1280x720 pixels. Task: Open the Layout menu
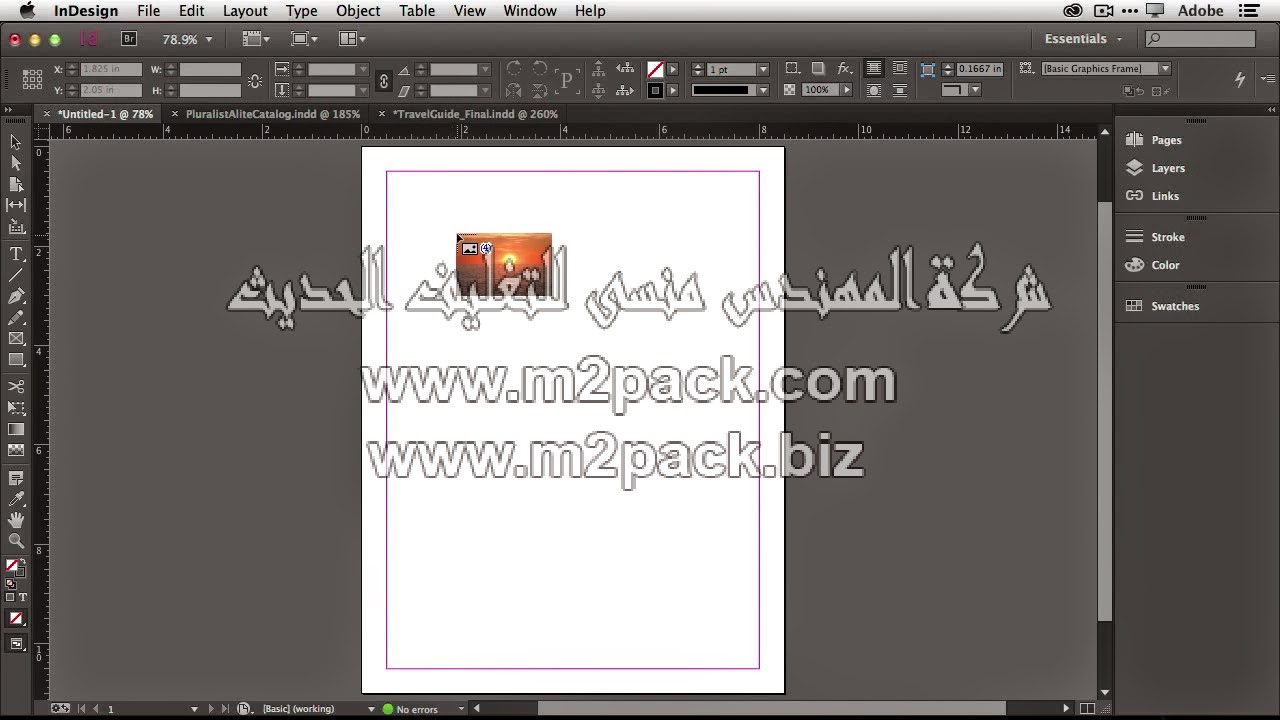245,11
